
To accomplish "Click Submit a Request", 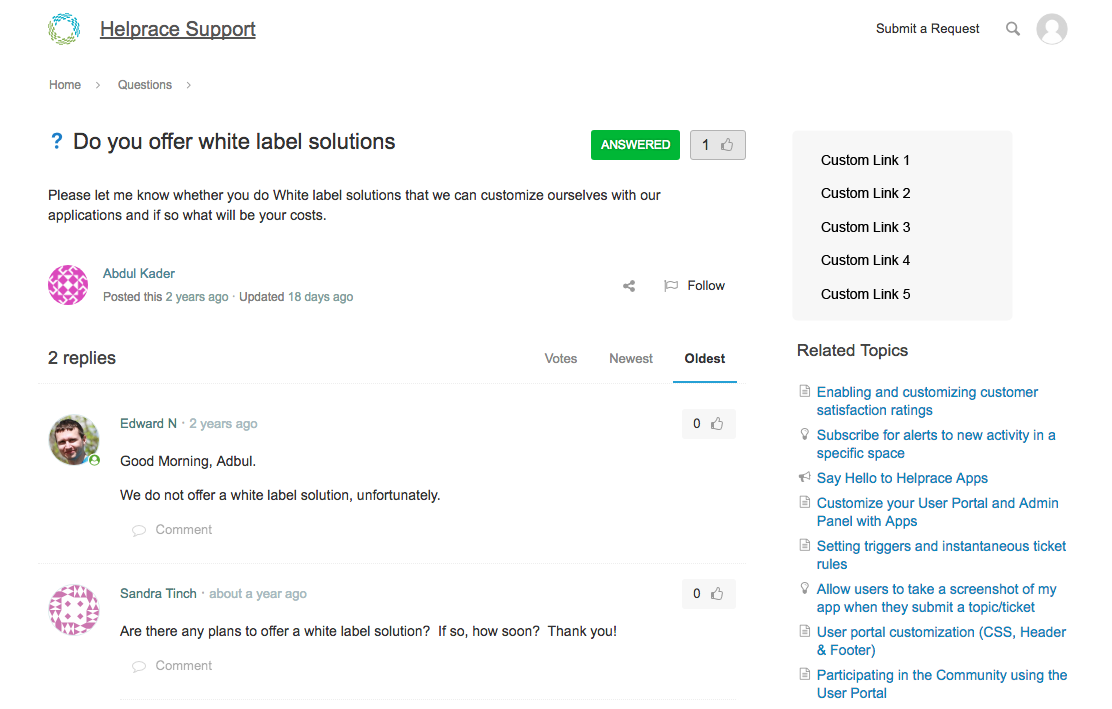I will click(x=927, y=29).
